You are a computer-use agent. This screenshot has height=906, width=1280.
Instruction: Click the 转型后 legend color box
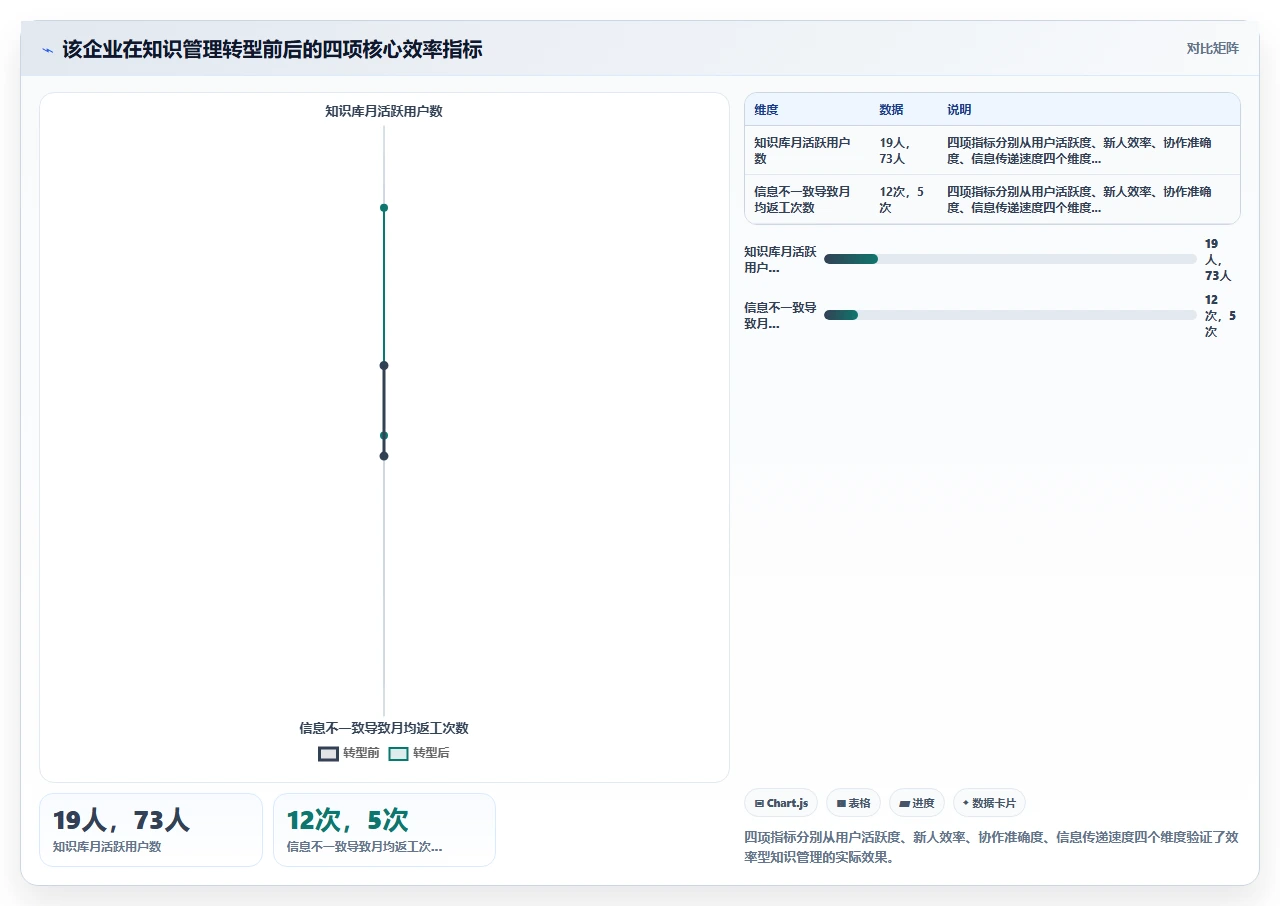tap(398, 754)
